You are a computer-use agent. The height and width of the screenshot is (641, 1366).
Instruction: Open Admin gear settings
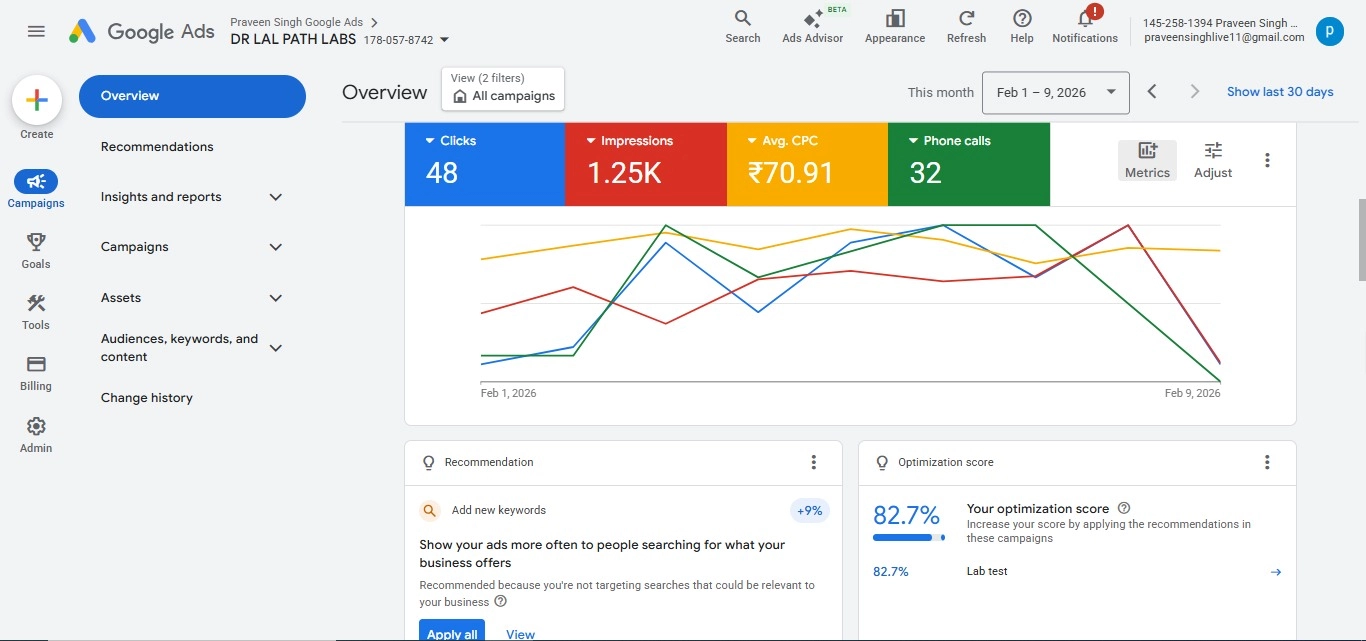(x=36, y=426)
